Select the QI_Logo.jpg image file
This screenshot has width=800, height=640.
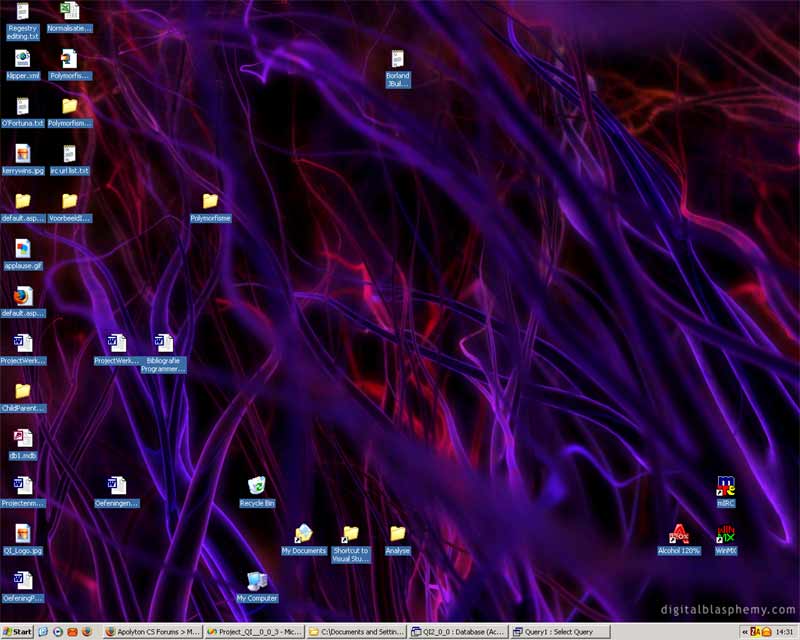(x=22, y=534)
